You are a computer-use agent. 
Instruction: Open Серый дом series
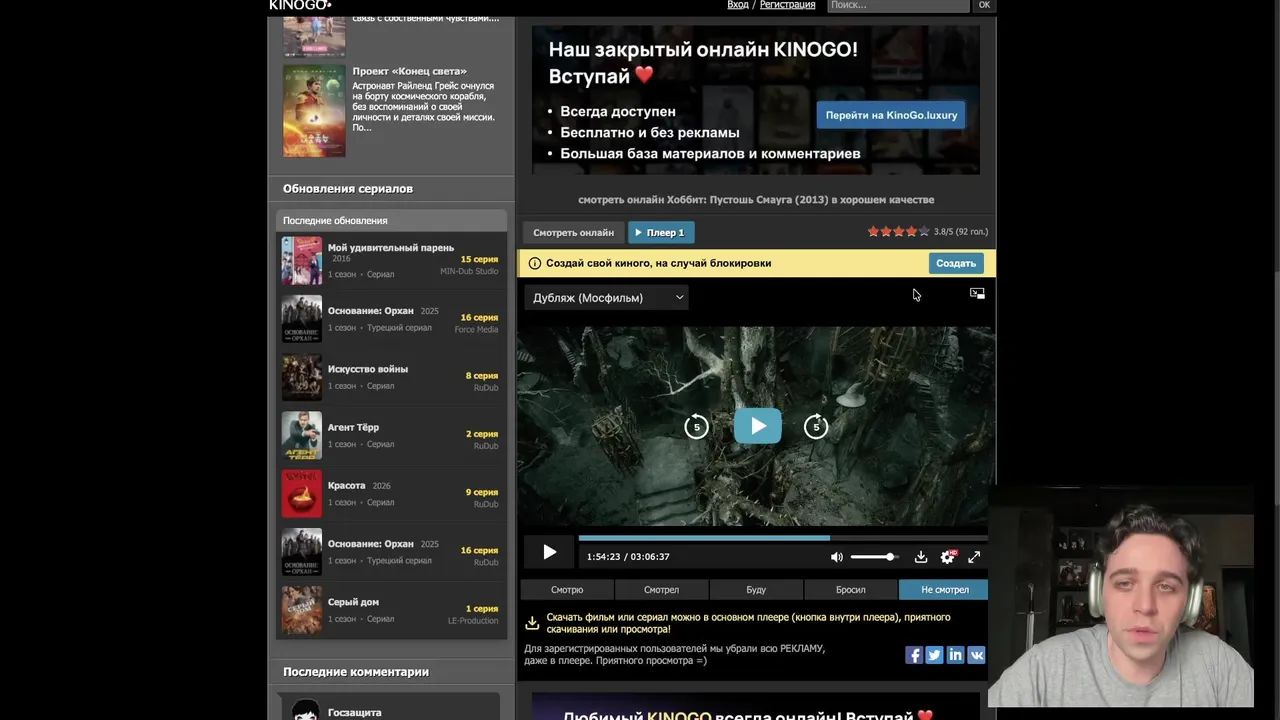pyautogui.click(x=353, y=602)
